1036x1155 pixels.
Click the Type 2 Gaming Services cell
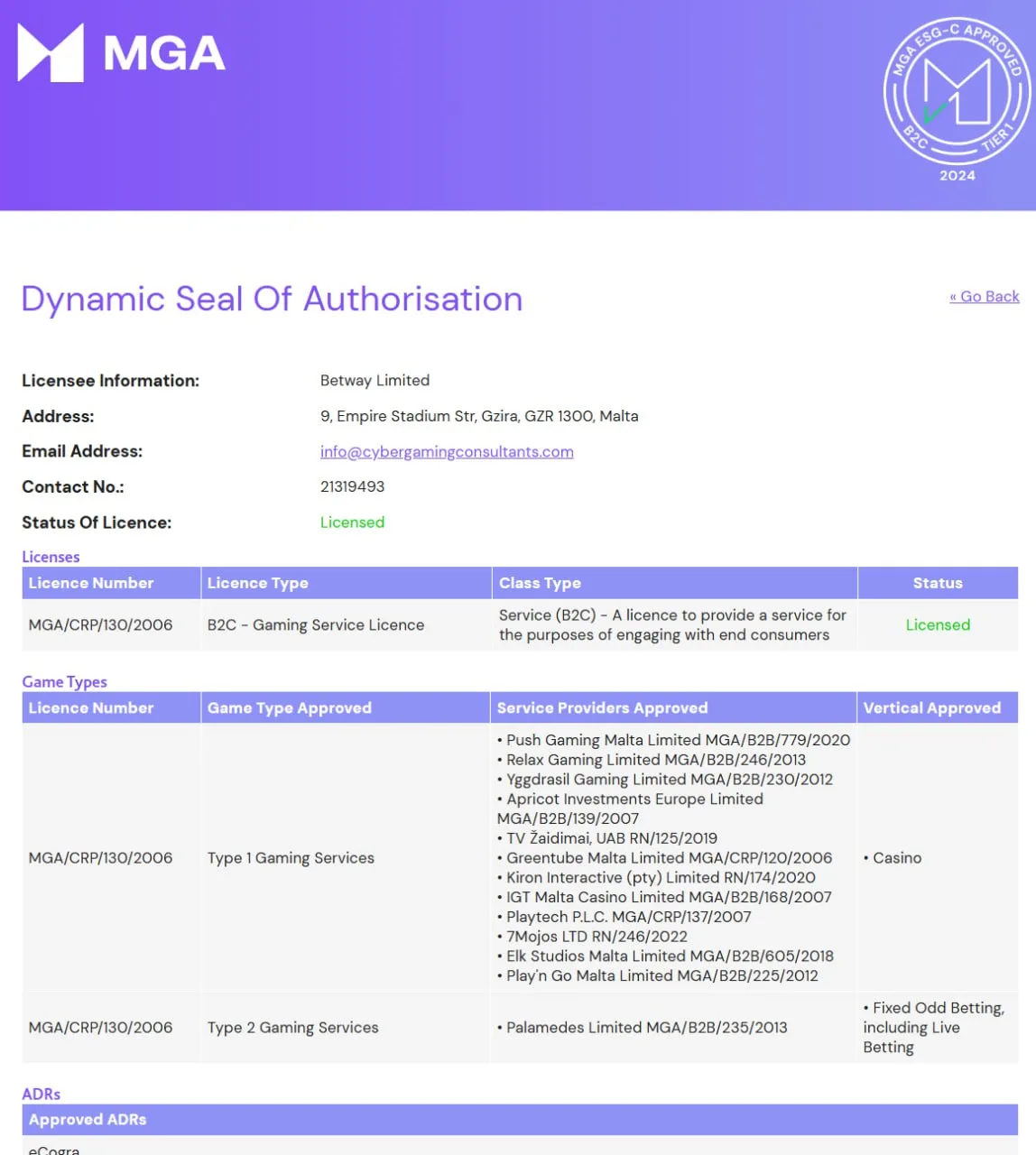click(293, 1028)
